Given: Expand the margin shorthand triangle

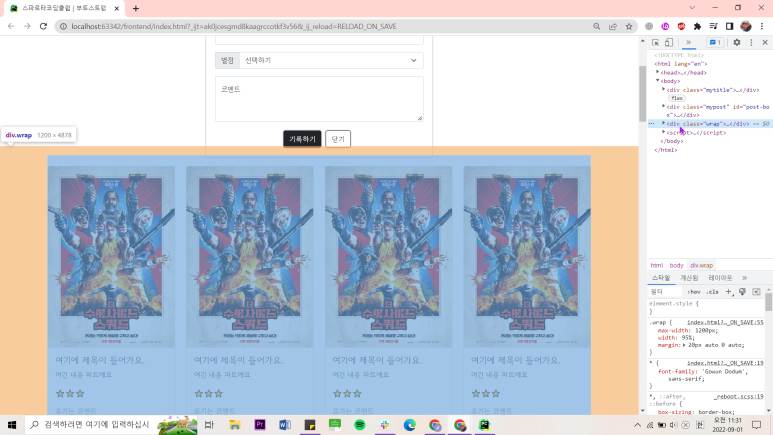Looking at the screenshot, I should (x=684, y=345).
